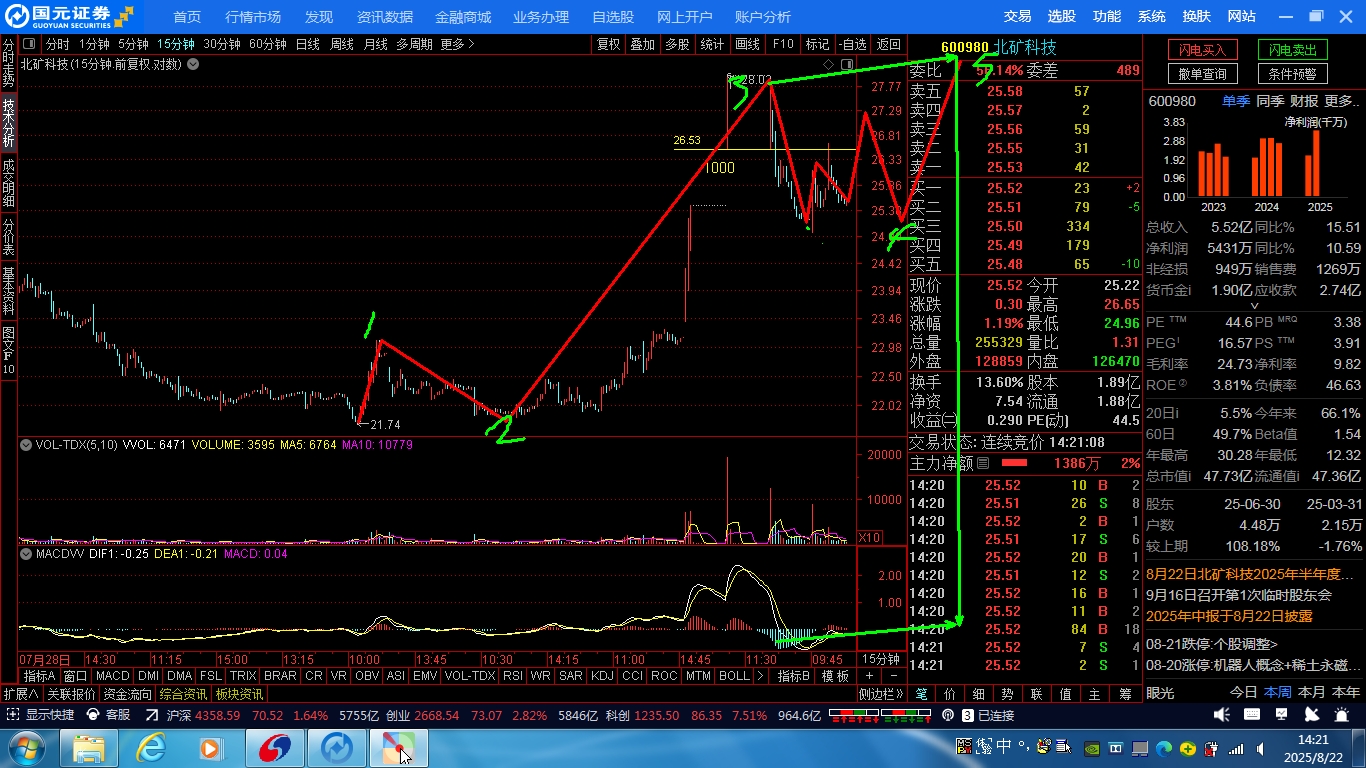
Task: Click 画线 drawing tool button
Action: (x=747, y=44)
